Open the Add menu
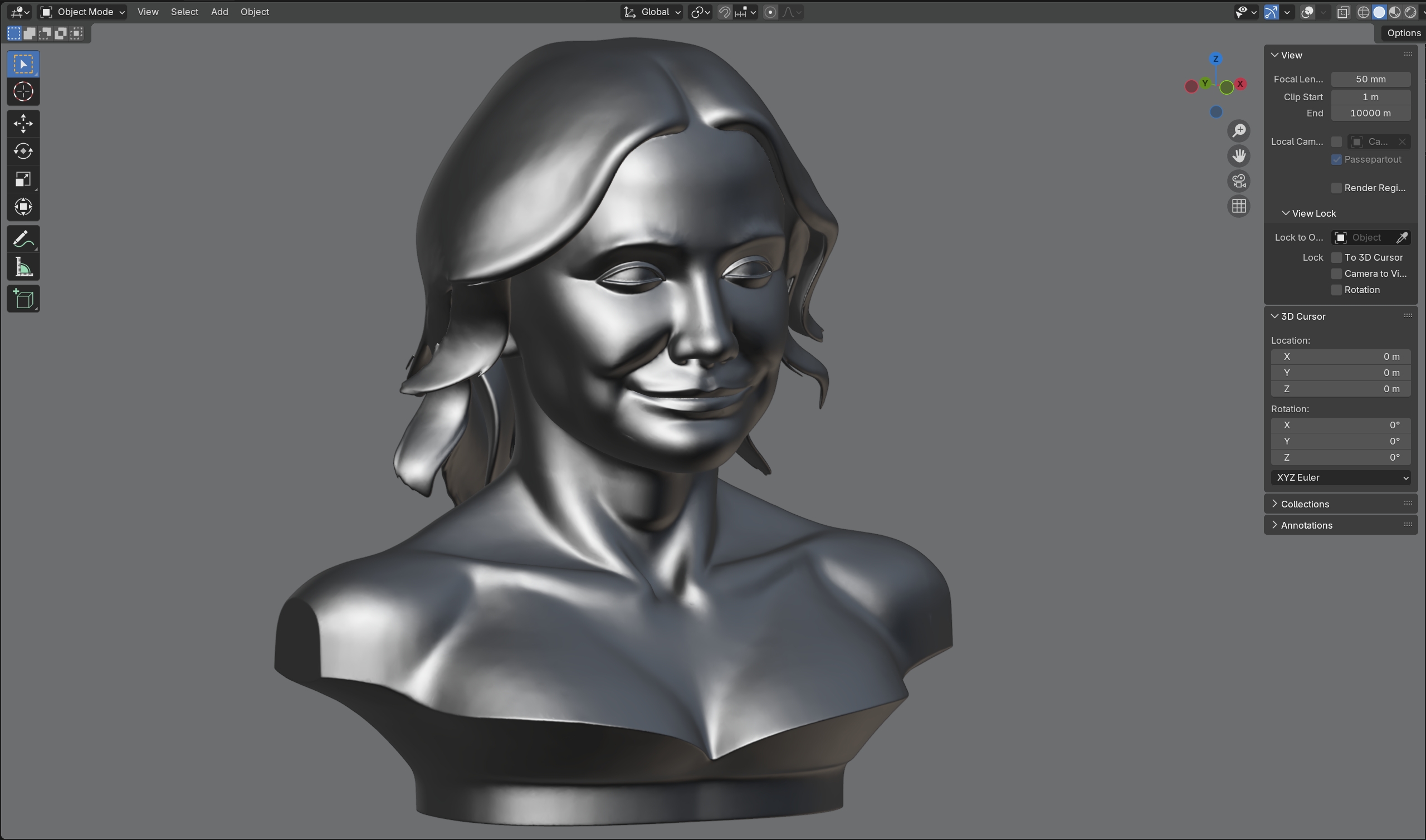Screen dimensions: 1426x840 (219, 12)
